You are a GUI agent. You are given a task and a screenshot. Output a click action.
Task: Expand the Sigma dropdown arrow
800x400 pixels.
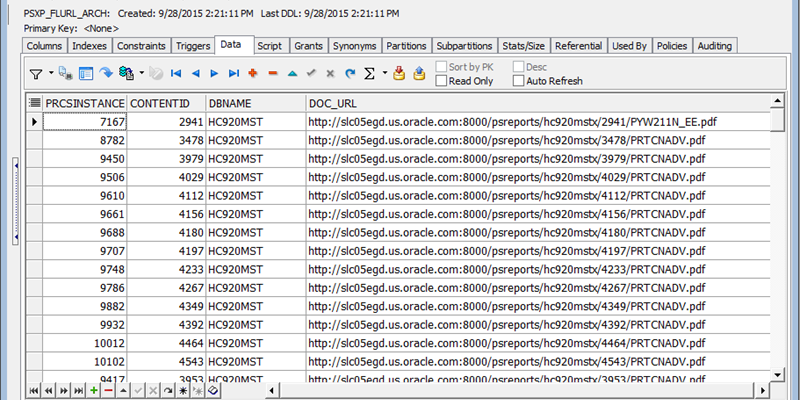point(385,73)
